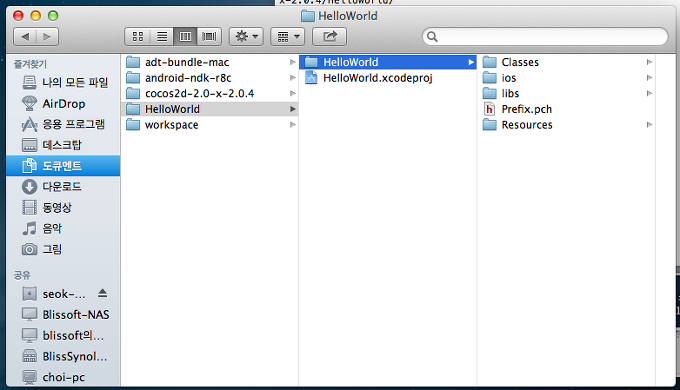Open Applications (응용 프로그램) in sidebar
680x390 pixels.
point(63,124)
